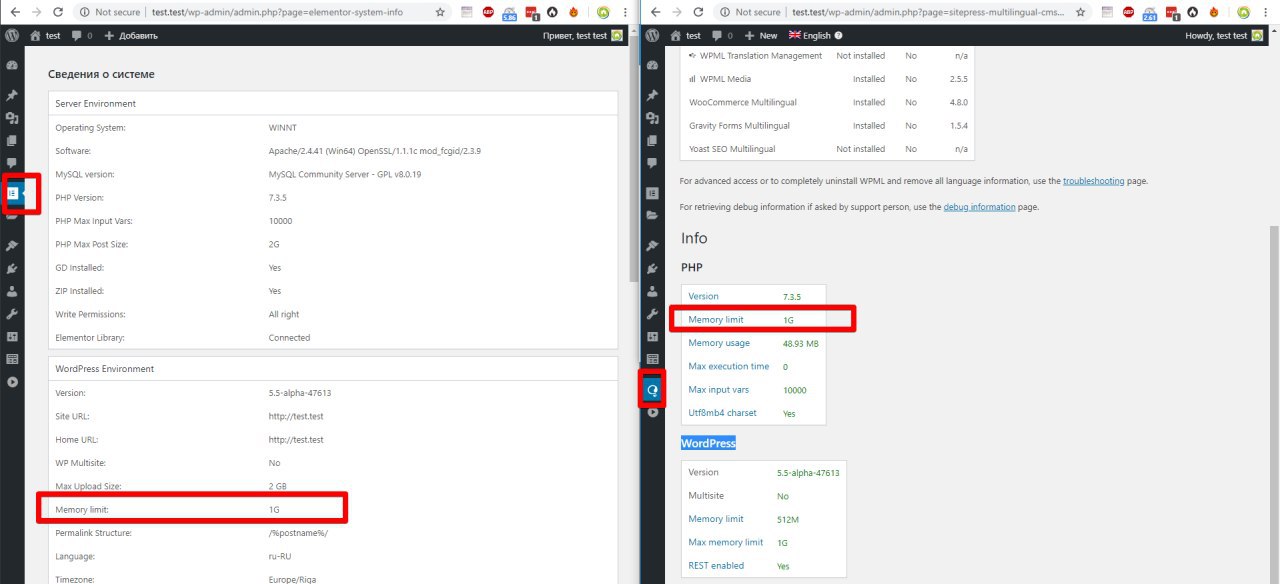This screenshot has height=584, width=1280.
Task: Open Elementor icon in right window sidebar
Action: 653,193
